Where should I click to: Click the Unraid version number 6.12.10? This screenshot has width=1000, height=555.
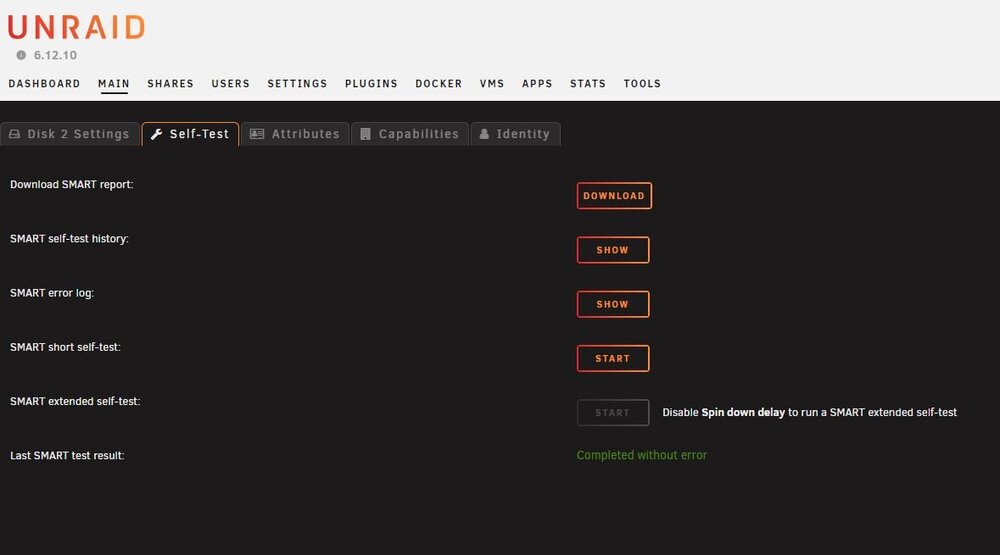tap(55, 56)
